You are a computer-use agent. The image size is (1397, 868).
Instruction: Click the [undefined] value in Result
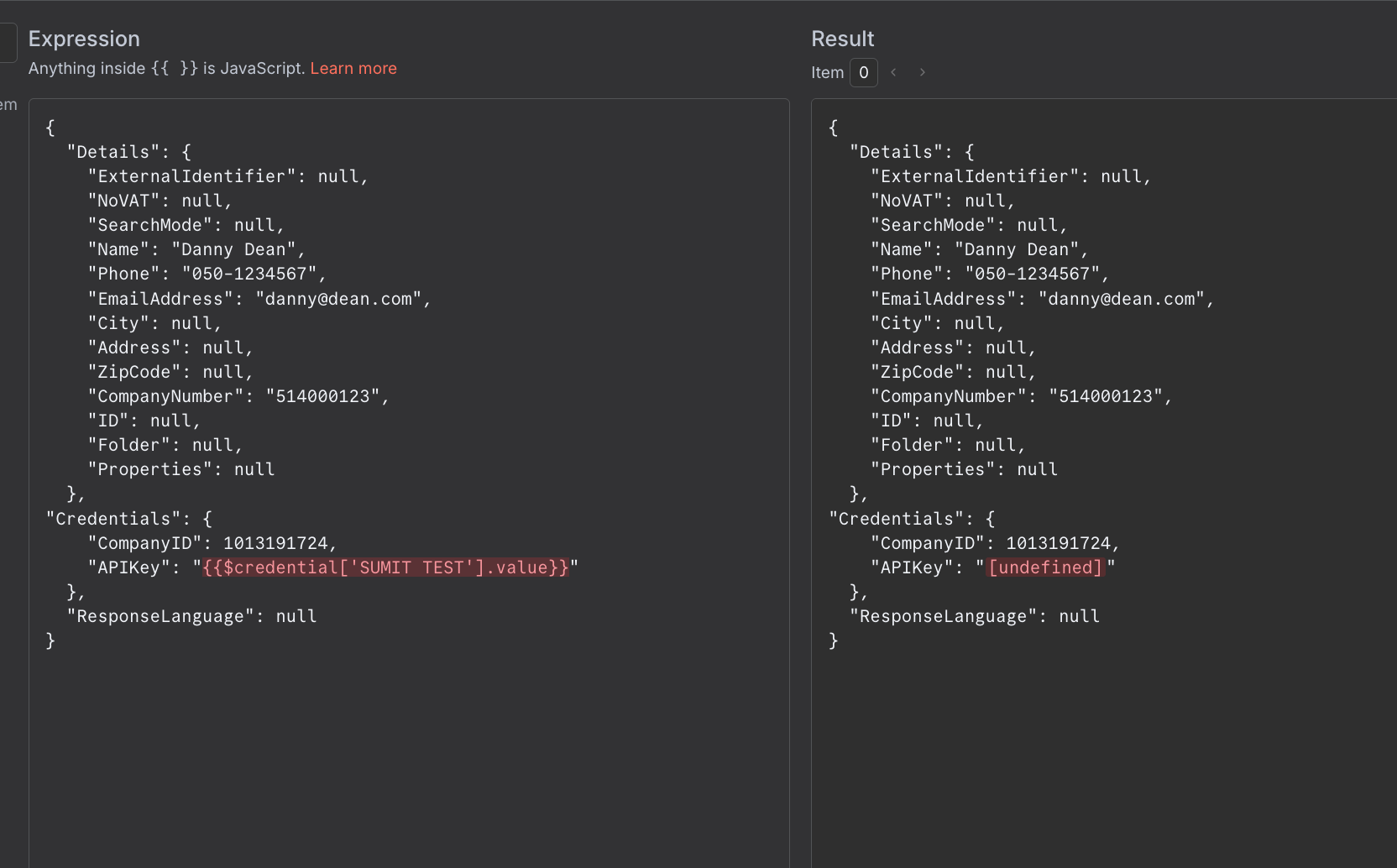point(1045,568)
